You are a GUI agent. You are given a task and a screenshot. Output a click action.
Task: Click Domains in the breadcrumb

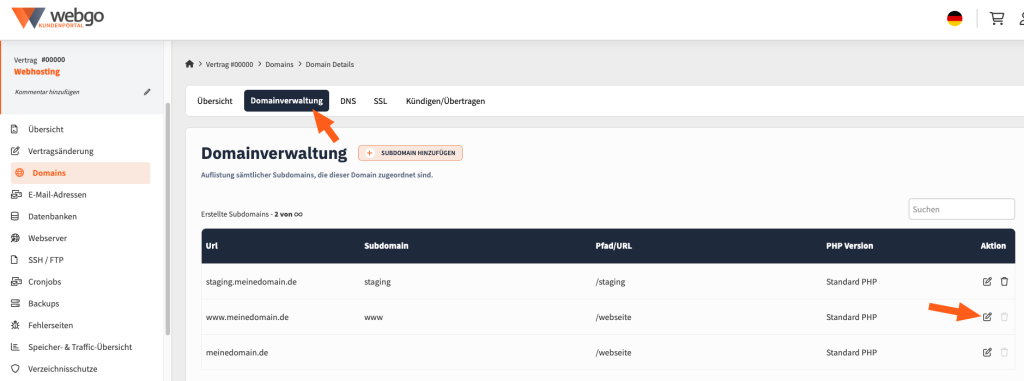coord(279,64)
